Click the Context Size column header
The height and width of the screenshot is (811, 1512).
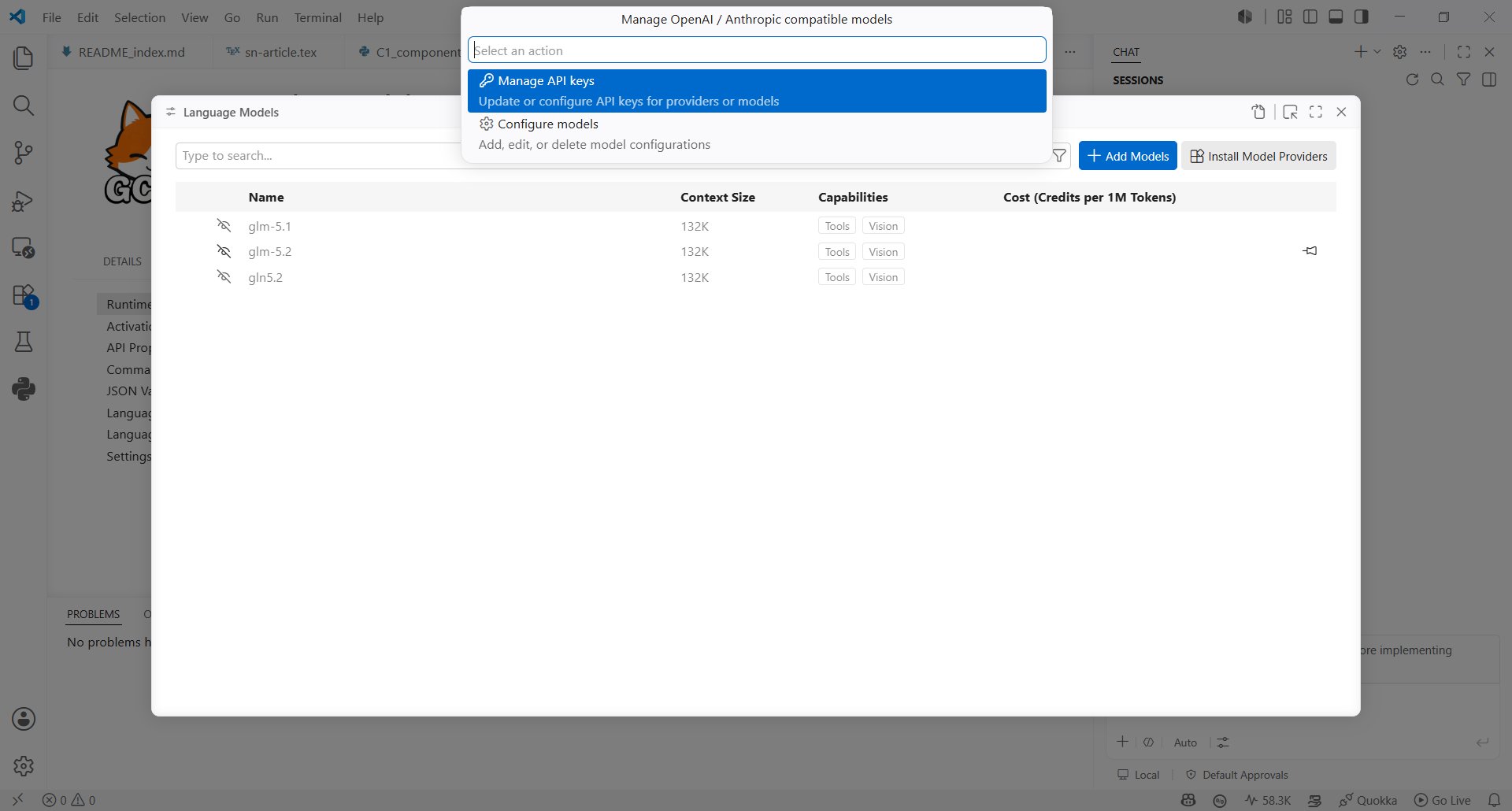(x=717, y=197)
